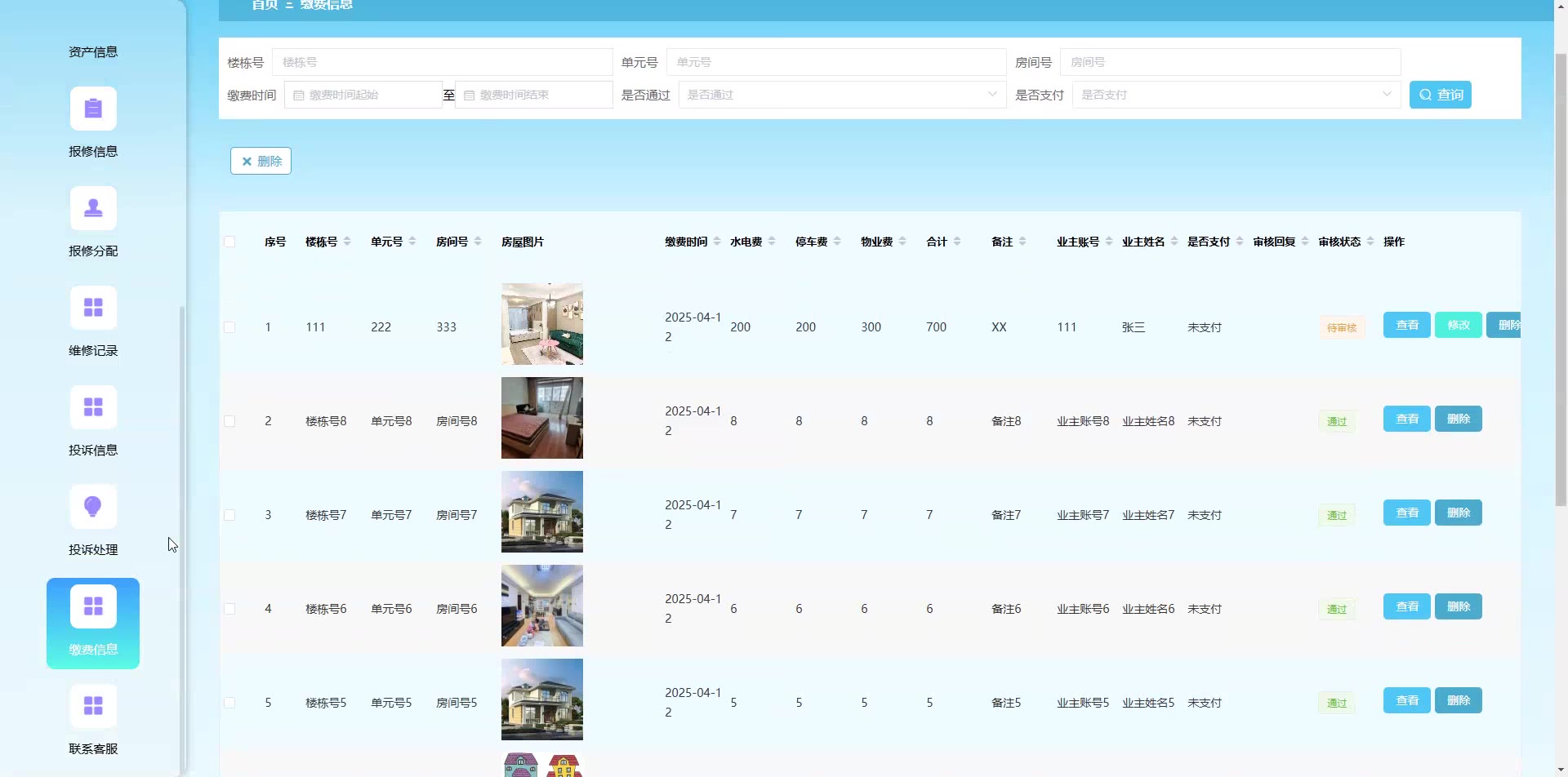Click the 维修记录 grid icon
Viewport: 1568px width, 777px height.
[x=93, y=309]
